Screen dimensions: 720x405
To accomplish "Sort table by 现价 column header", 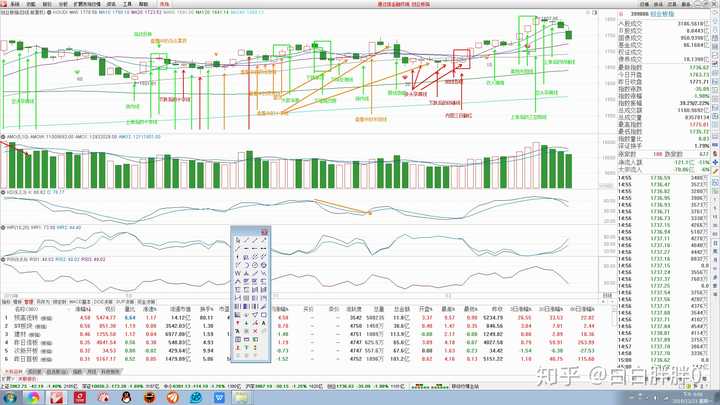I will click(110, 309).
